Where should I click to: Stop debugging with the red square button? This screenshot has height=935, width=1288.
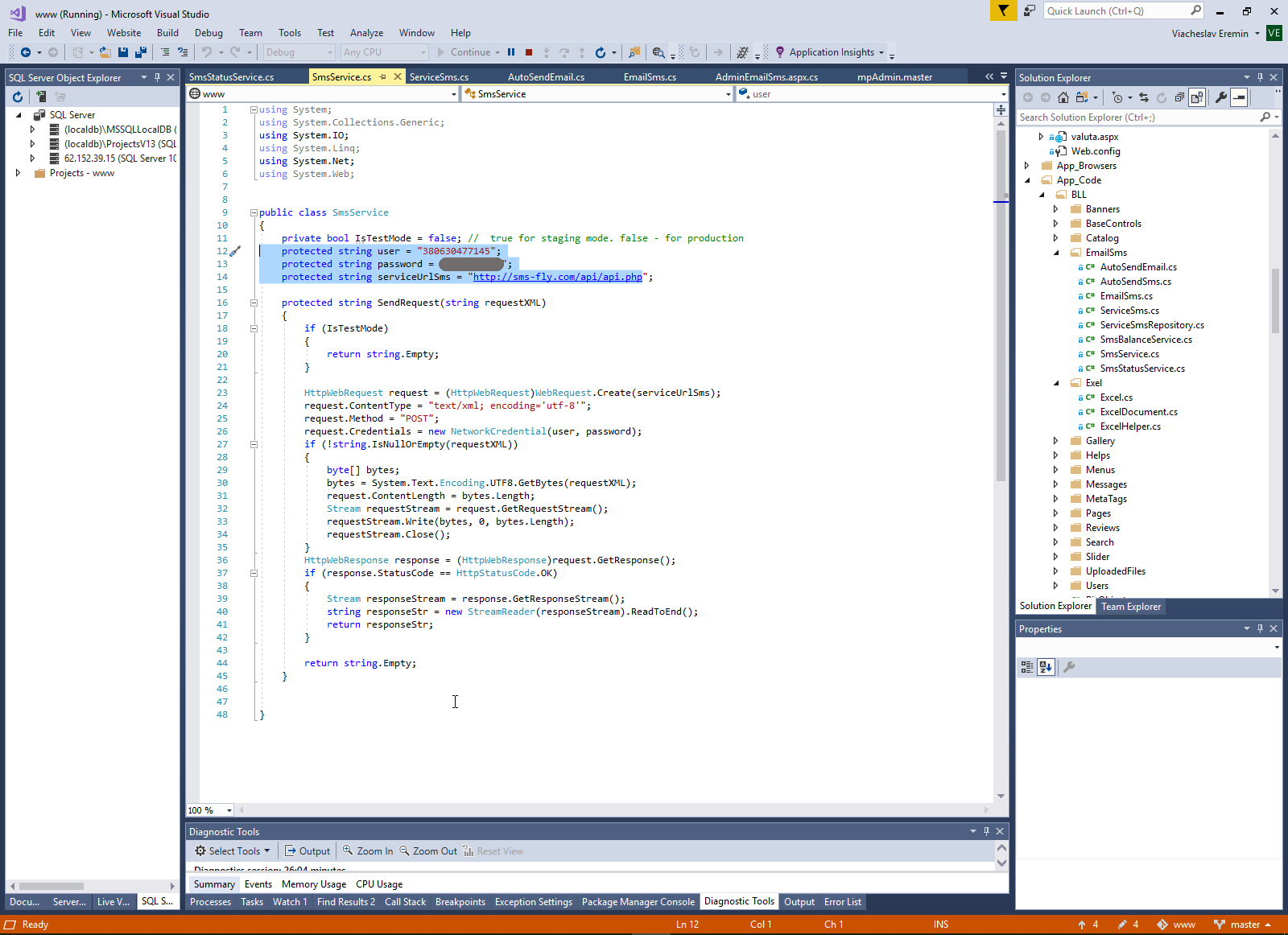pyautogui.click(x=529, y=52)
